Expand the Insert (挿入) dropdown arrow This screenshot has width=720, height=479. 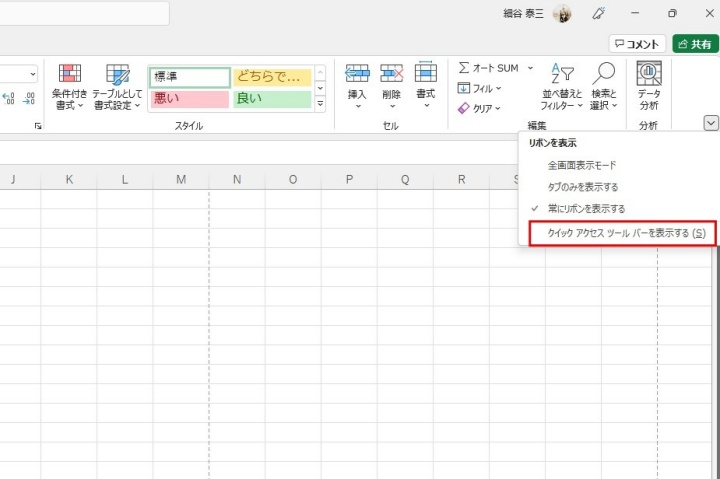(x=358, y=106)
